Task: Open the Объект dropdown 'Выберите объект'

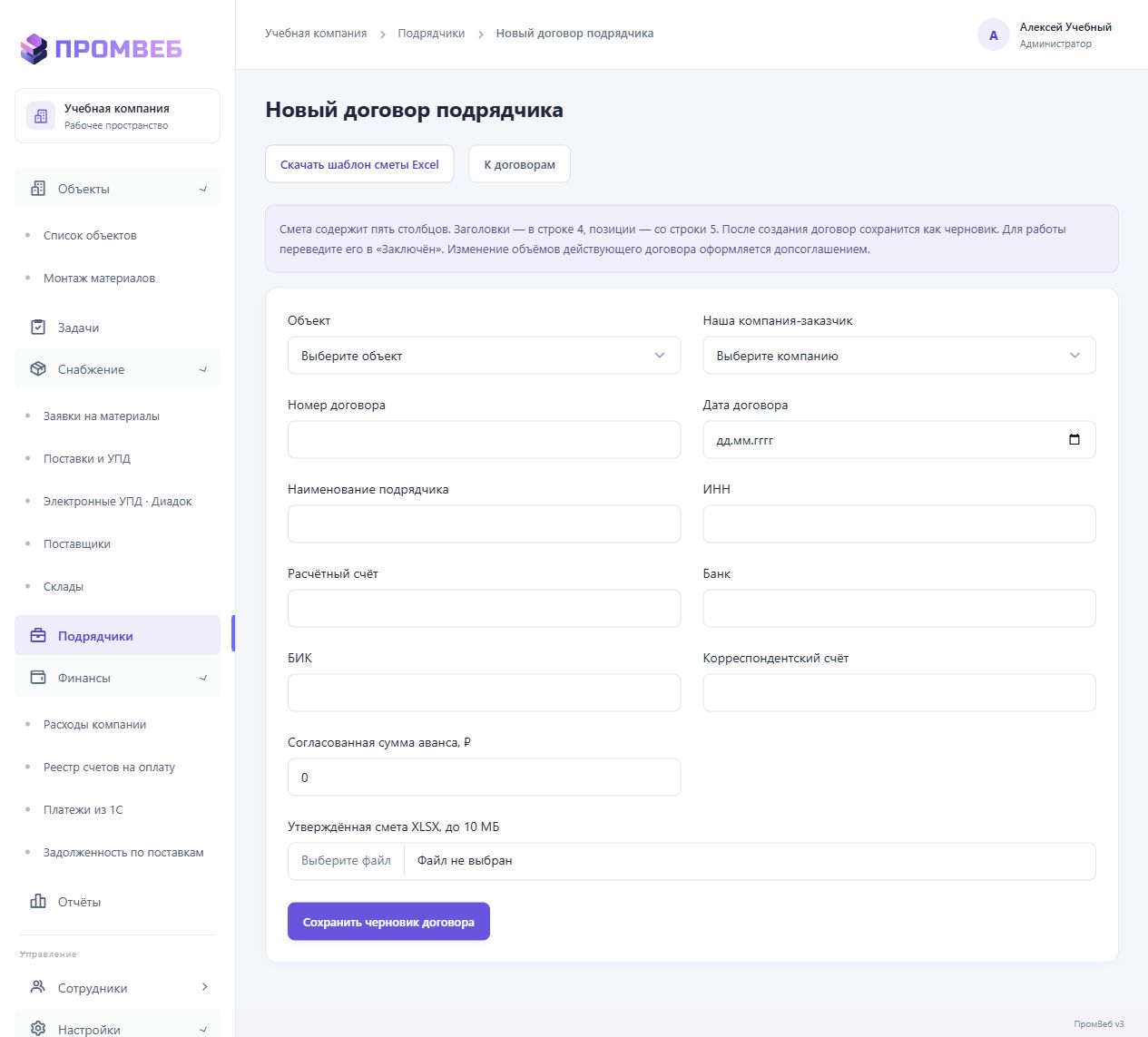Action: (x=484, y=356)
